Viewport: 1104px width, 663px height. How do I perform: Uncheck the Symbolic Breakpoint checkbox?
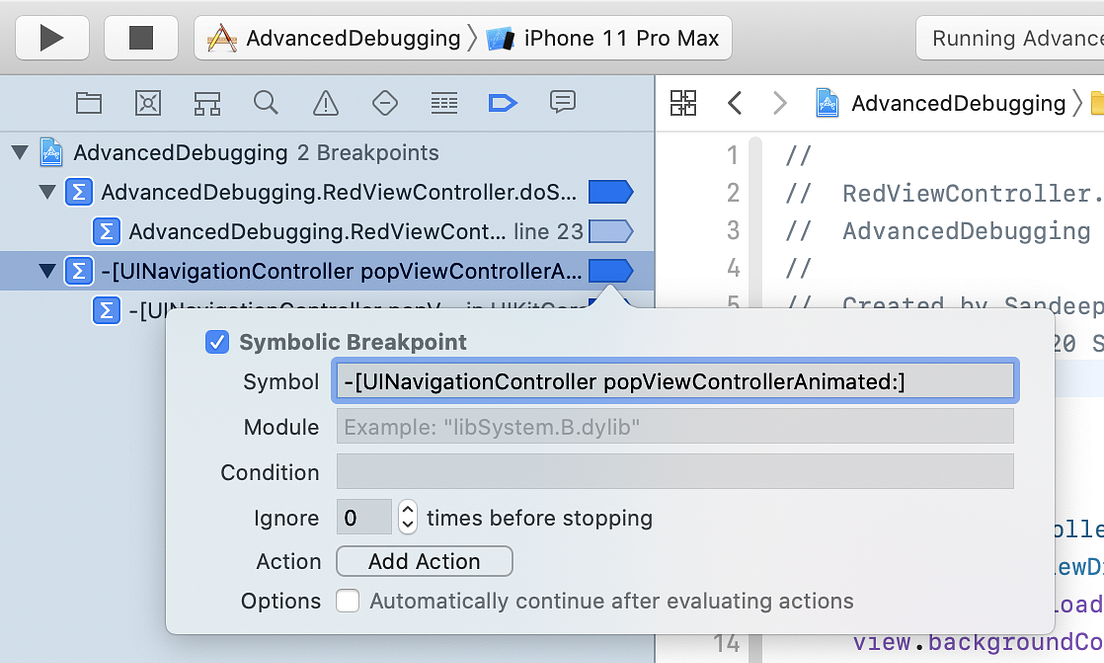(x=217, y=342)
